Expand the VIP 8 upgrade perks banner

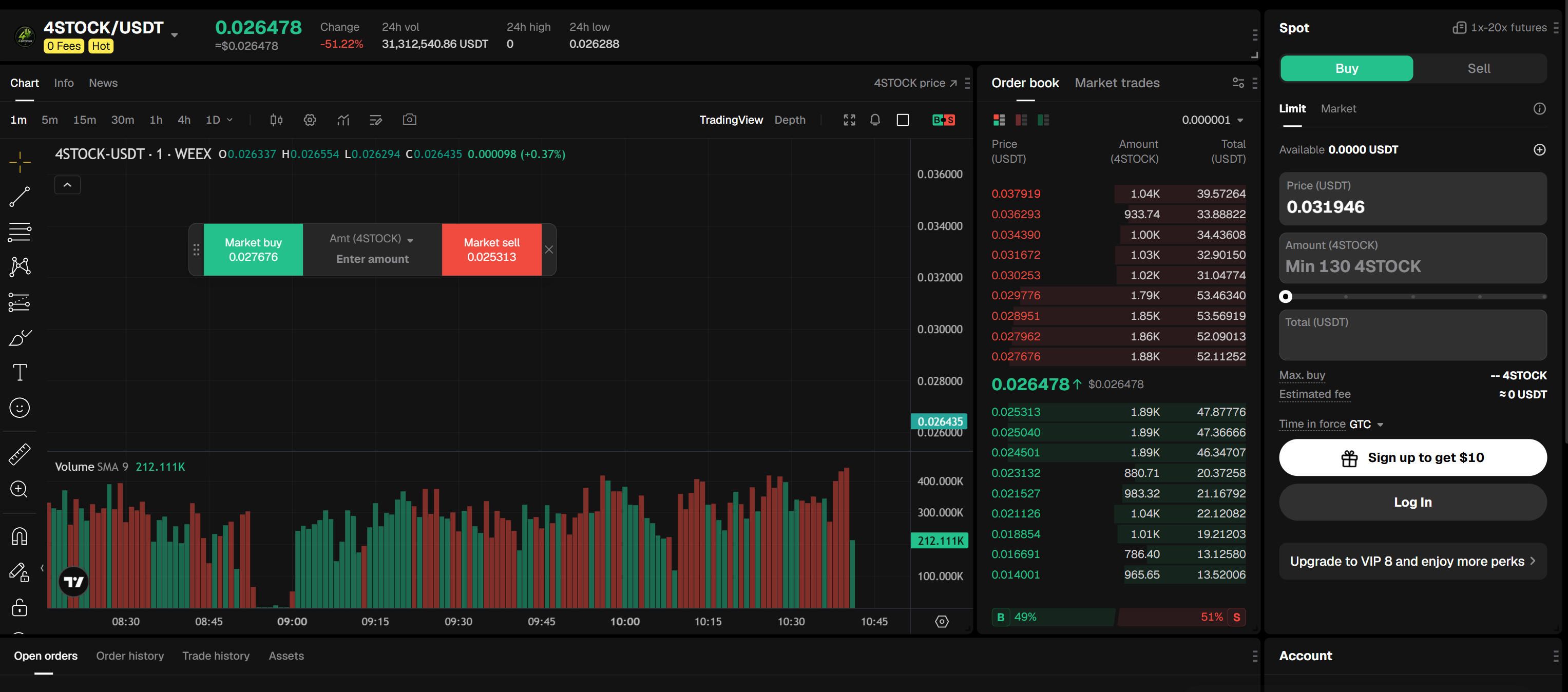[x=1413, y=561]
